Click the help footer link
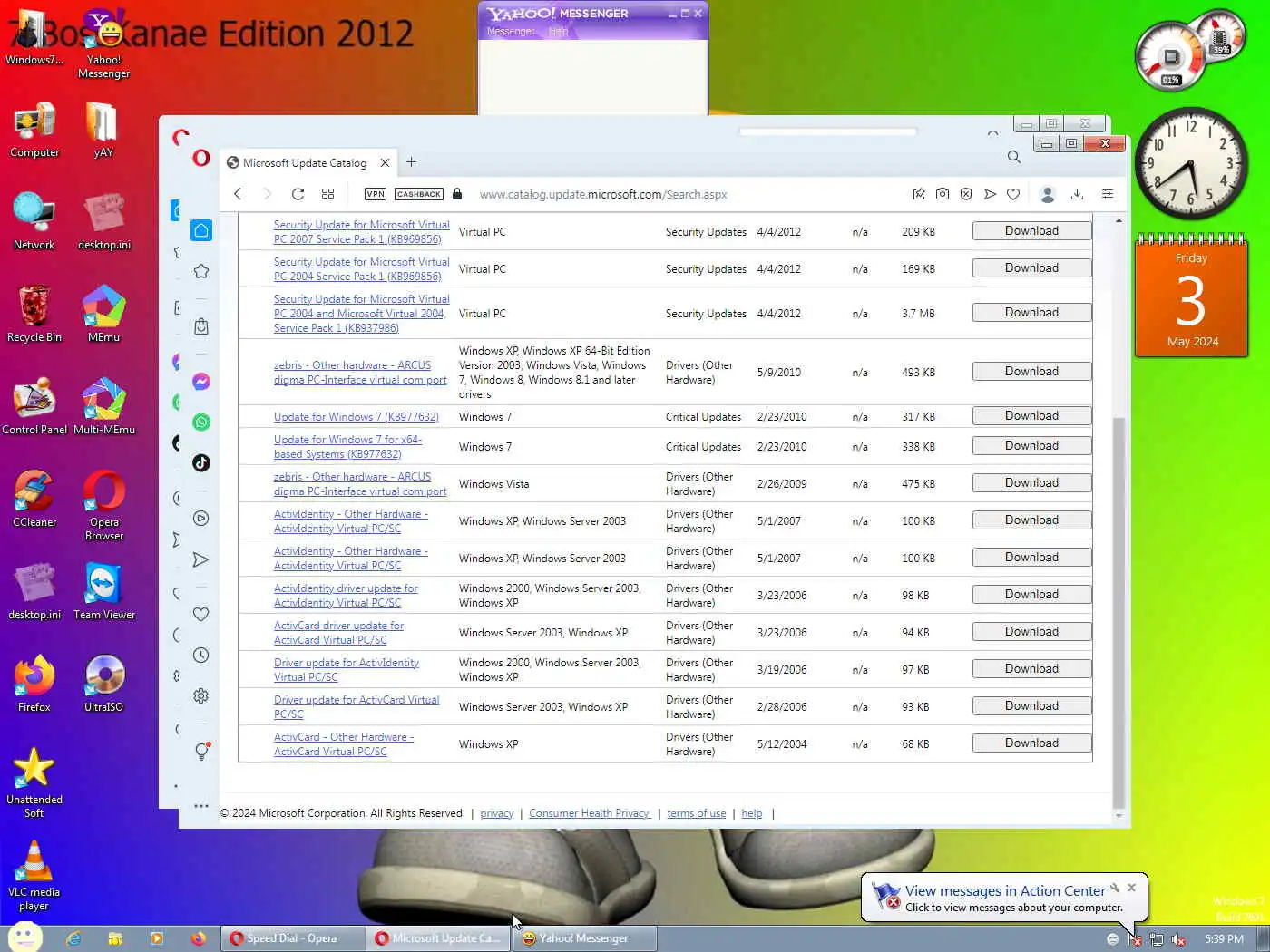 (752, 813)
